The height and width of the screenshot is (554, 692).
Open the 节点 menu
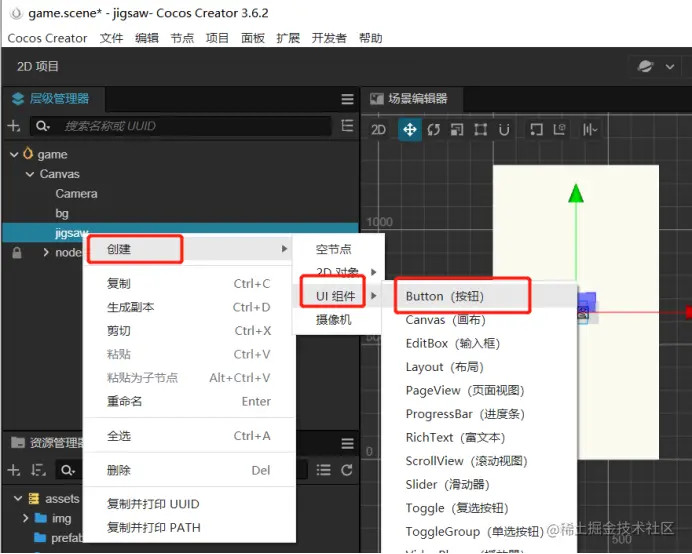182,38
